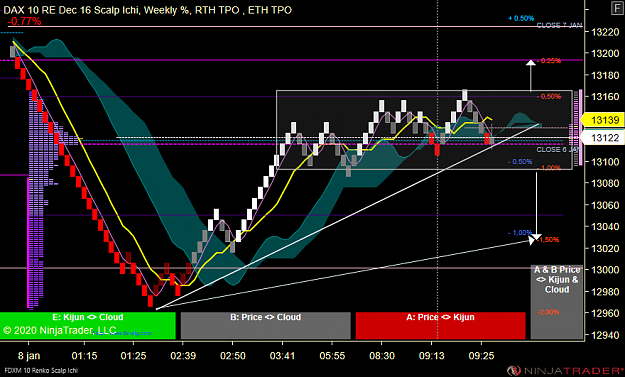Click the 13020 price axis label
This screenshot has width=625, height=377.
tap(605, 249)
